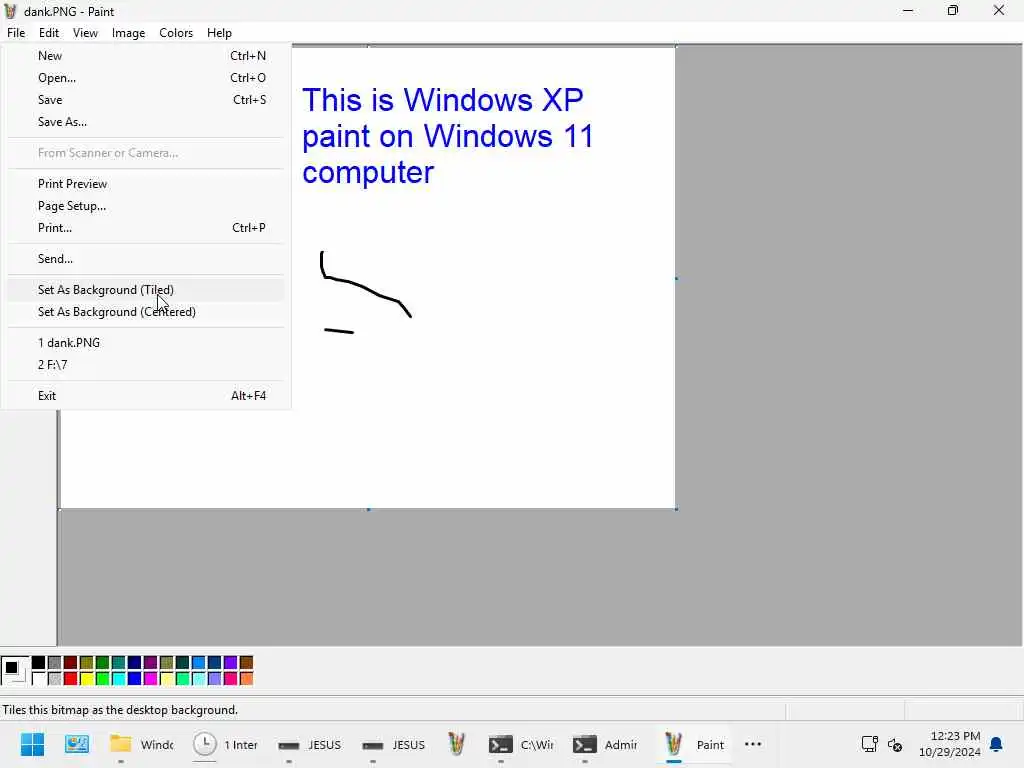Open the Colors menu
Viewport: 1024px width, 768px height.
tap(176, 33)
